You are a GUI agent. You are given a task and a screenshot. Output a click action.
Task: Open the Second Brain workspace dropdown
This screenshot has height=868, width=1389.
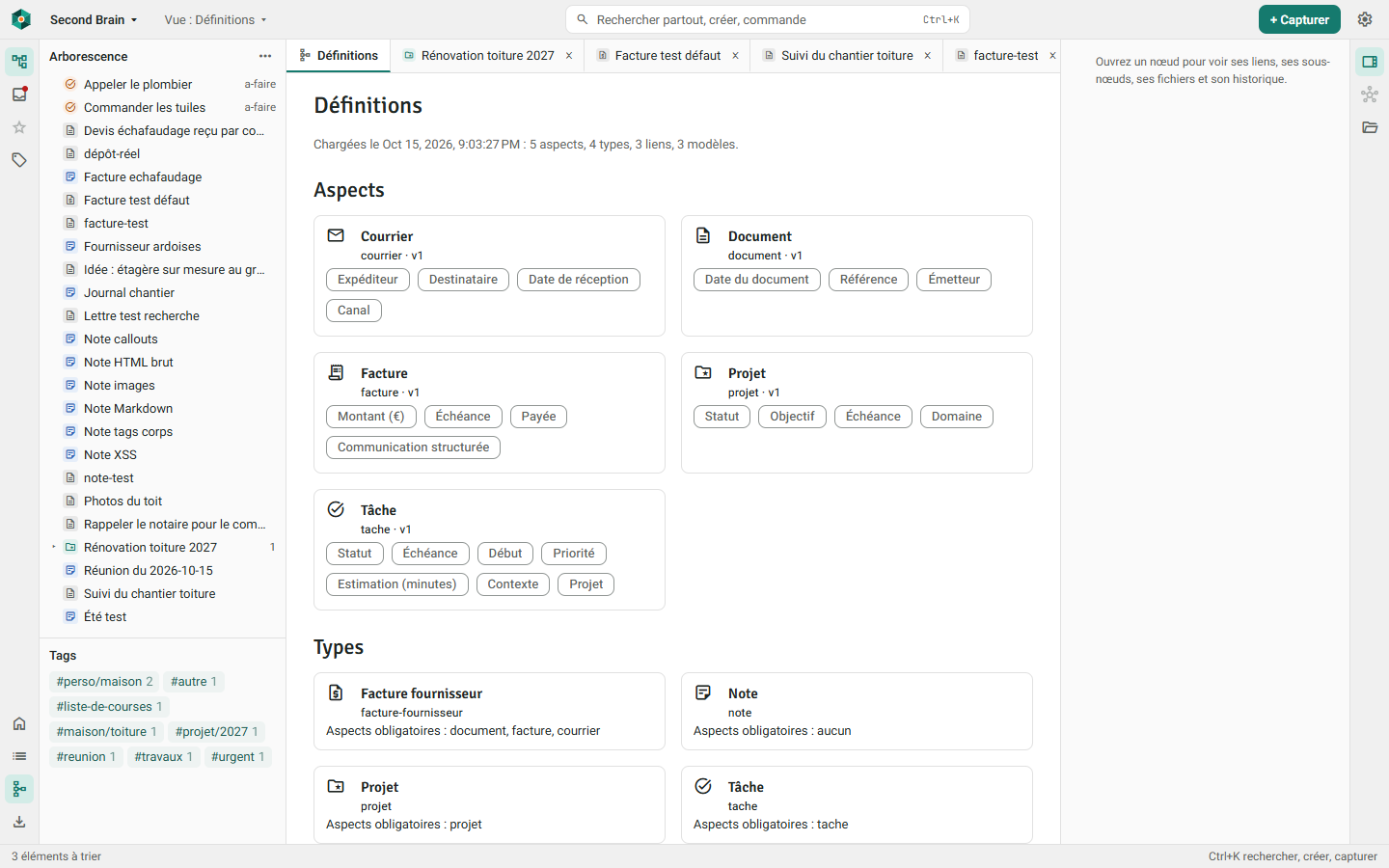[x=94, y=19]
